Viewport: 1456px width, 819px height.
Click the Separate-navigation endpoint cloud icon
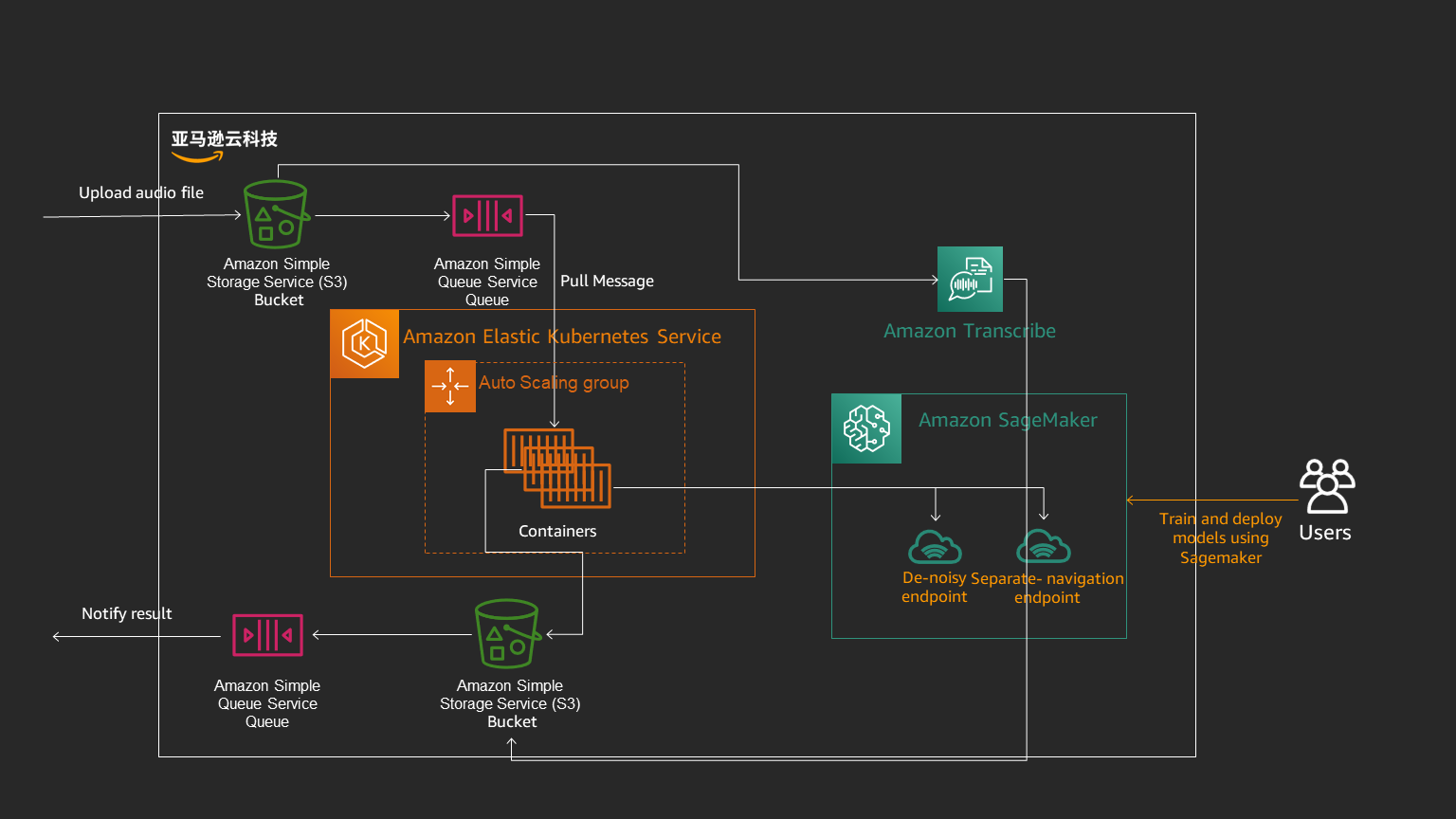[1044, 547]
